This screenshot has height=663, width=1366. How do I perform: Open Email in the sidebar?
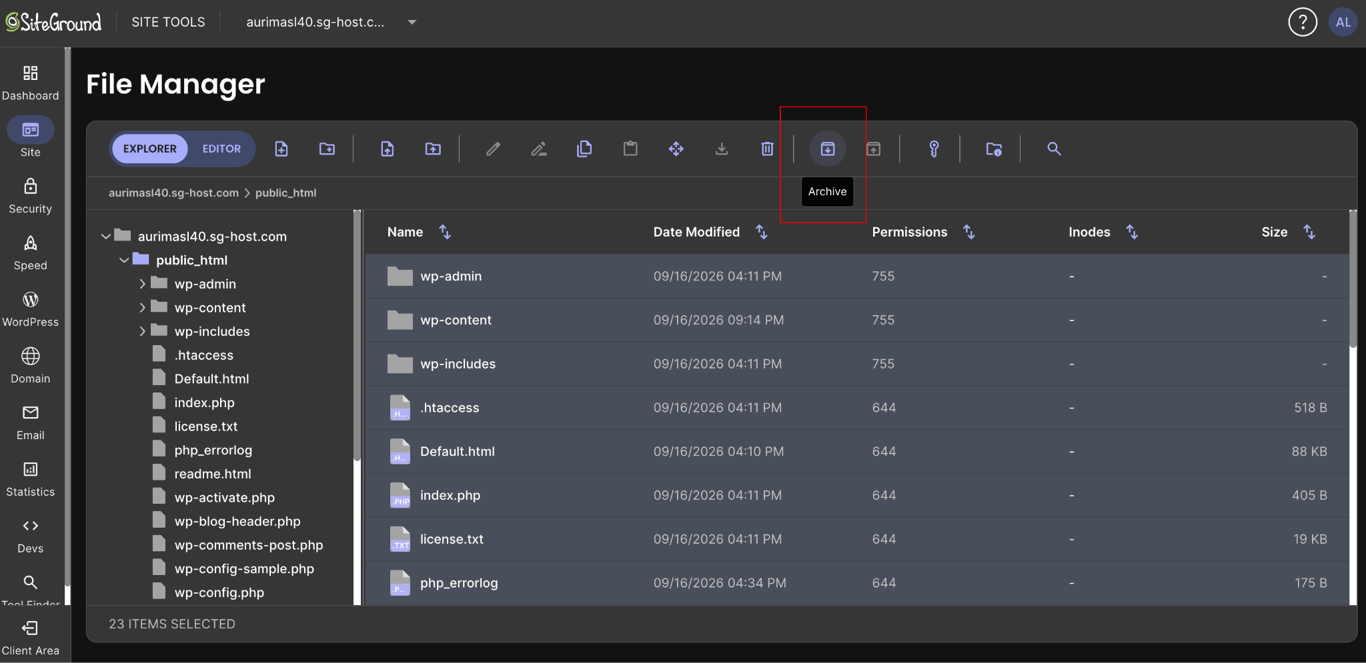click(31, 423)
